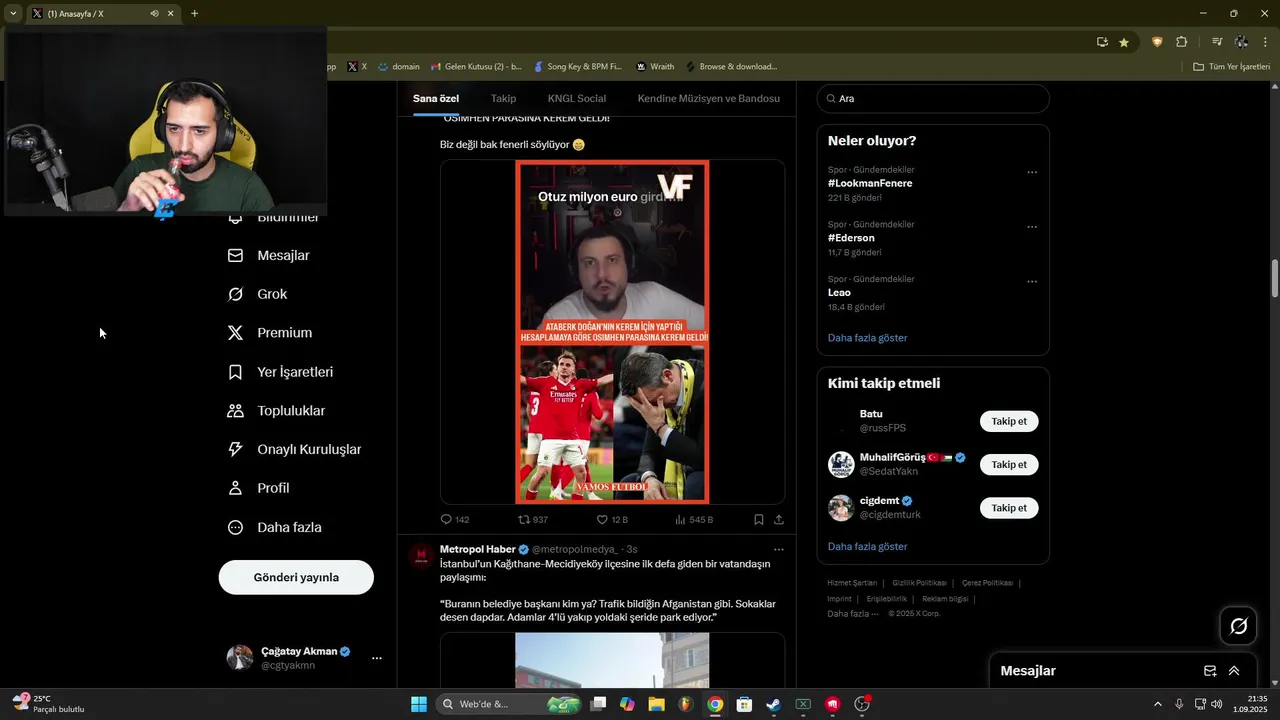Open the Daha fazla sidebar menu
Viewport: 1280px width, 720px height.
275,527
